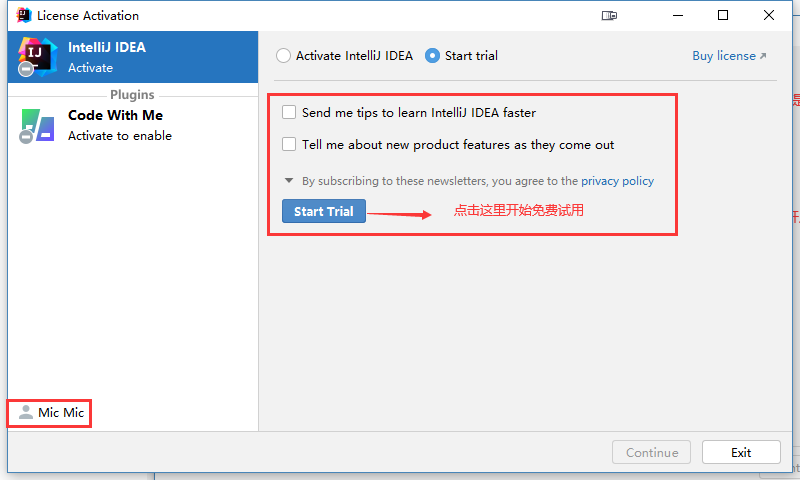Close the License Activation dialog
Image resolution: width=800 pixels, height=480 pixels.
(768, 15)
